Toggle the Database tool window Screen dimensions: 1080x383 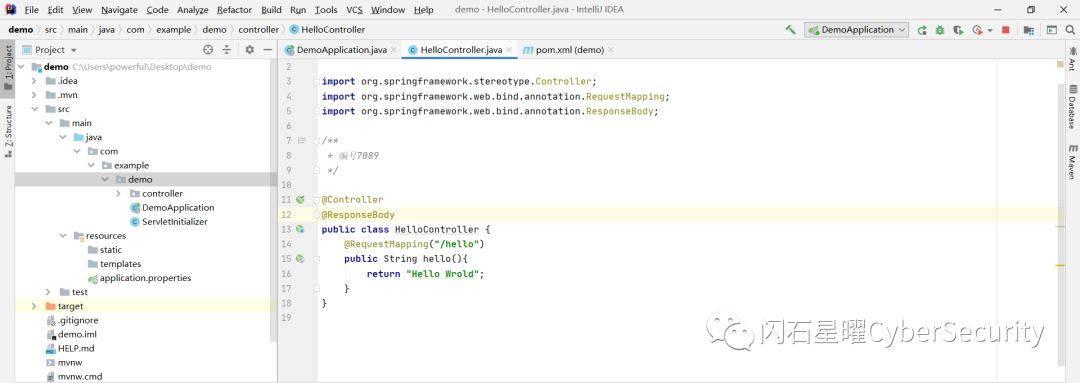tap(1072, 107)
